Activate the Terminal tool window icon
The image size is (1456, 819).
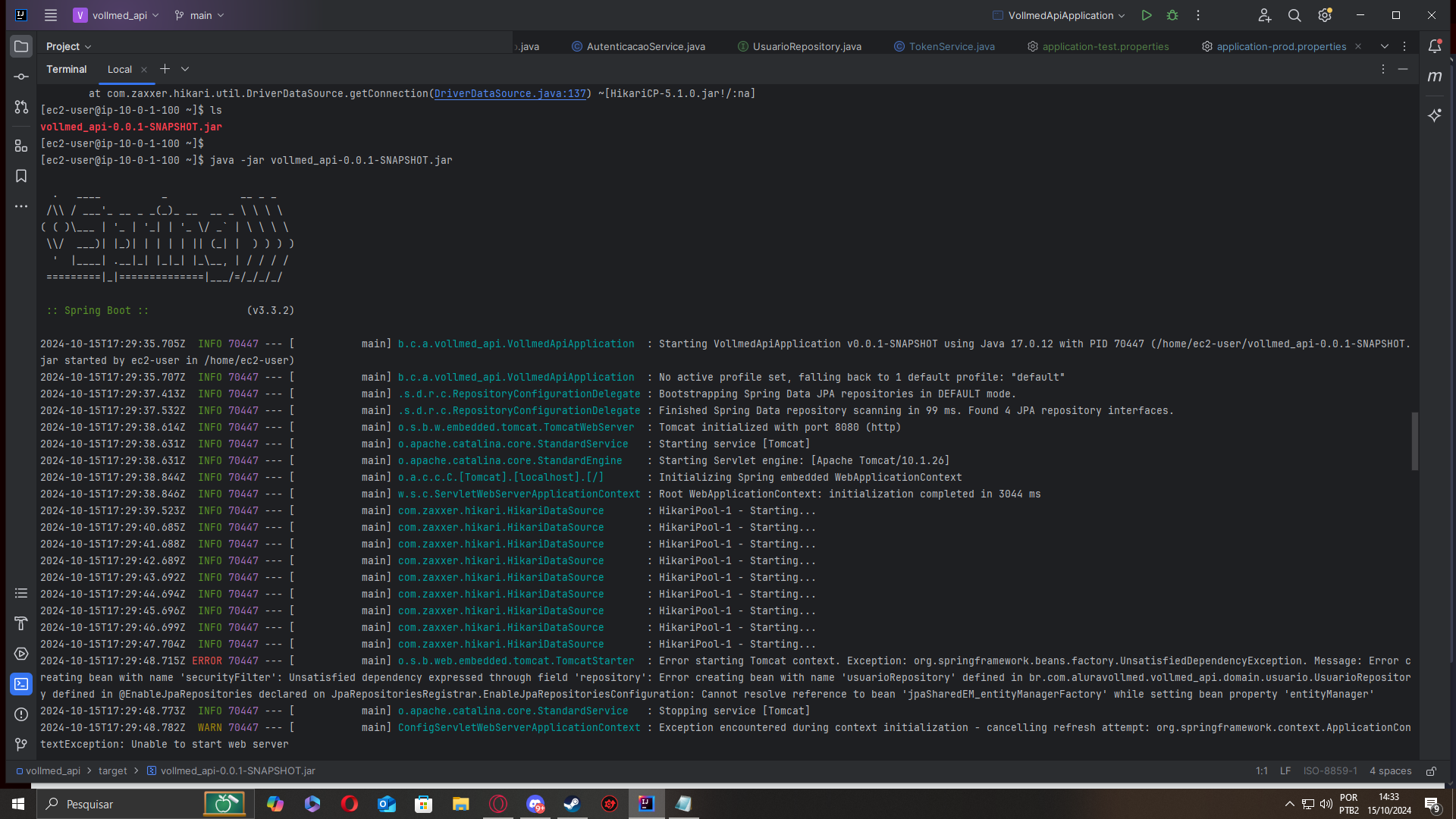(21, 684)
